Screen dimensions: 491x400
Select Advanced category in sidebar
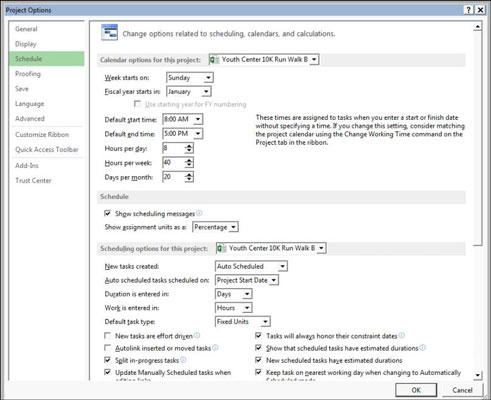(47, 118)
